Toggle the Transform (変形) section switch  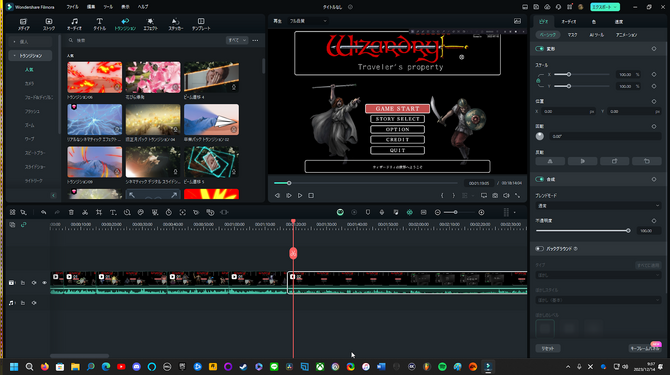(540, 49)
